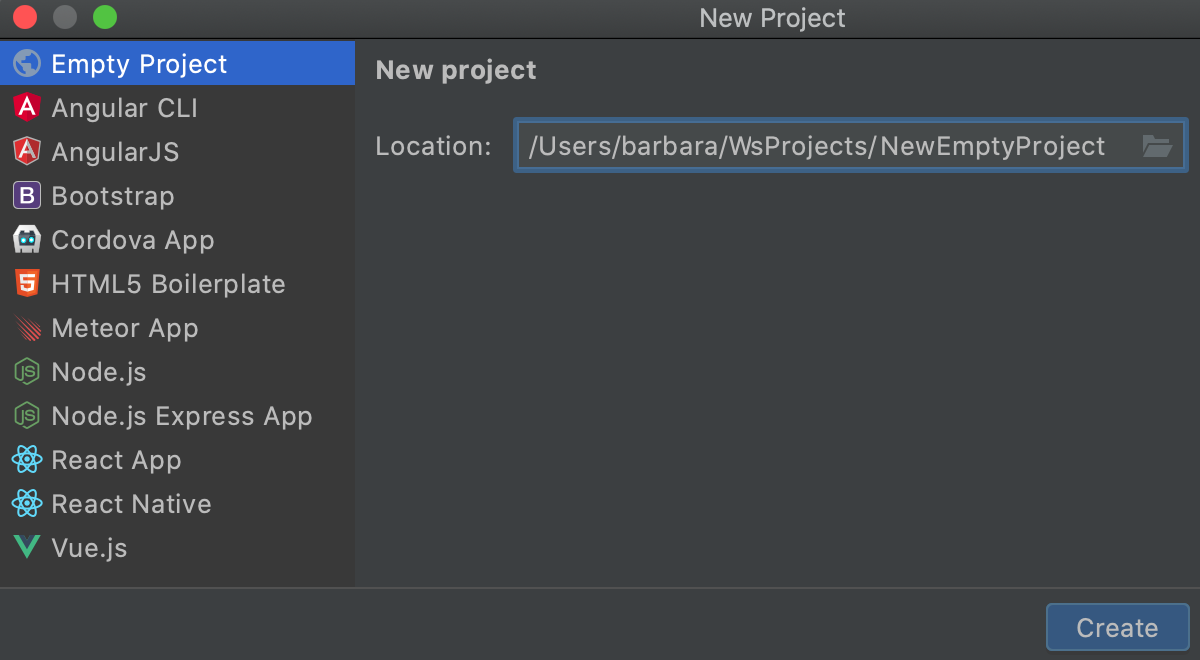Browse for folder via Location field icon
The width and height of the screenshot is (1200, 660).
click(x=1157, y=146)
